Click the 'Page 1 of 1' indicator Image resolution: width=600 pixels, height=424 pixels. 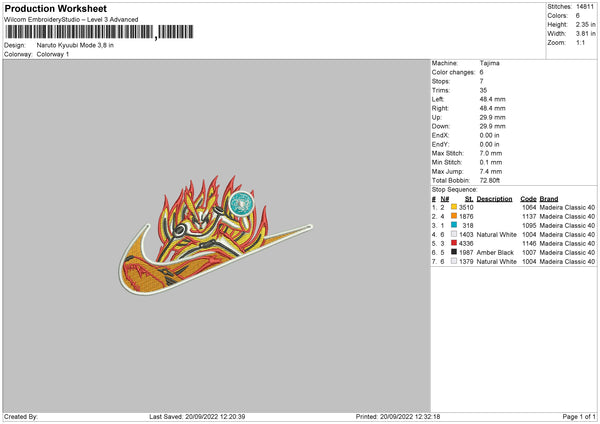579,417
